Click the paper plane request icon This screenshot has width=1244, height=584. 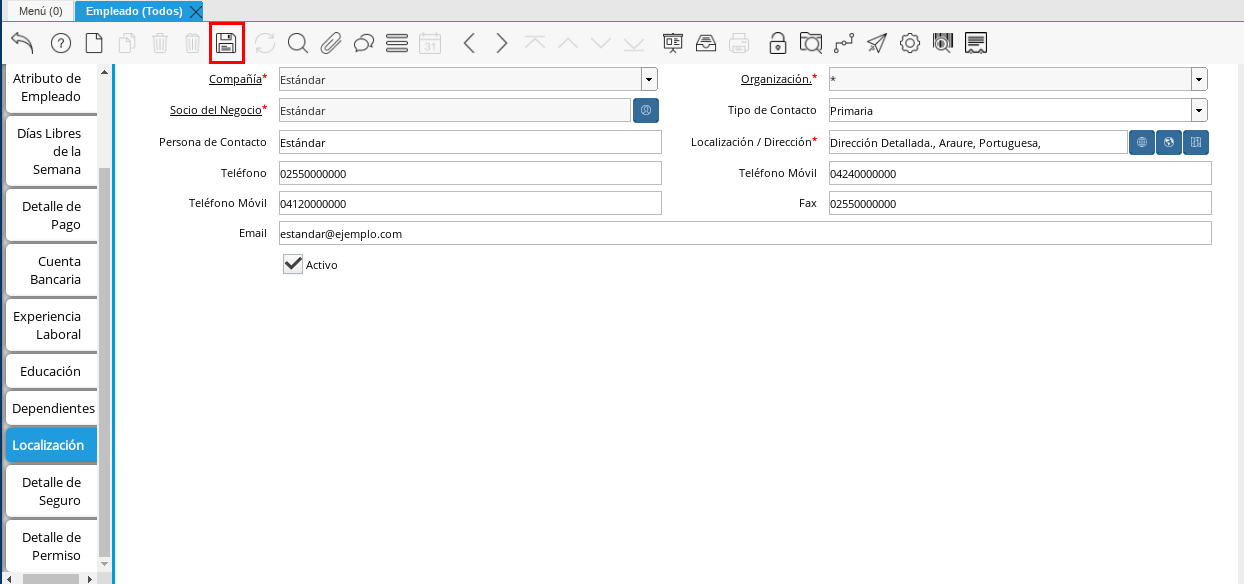point(877,43)
